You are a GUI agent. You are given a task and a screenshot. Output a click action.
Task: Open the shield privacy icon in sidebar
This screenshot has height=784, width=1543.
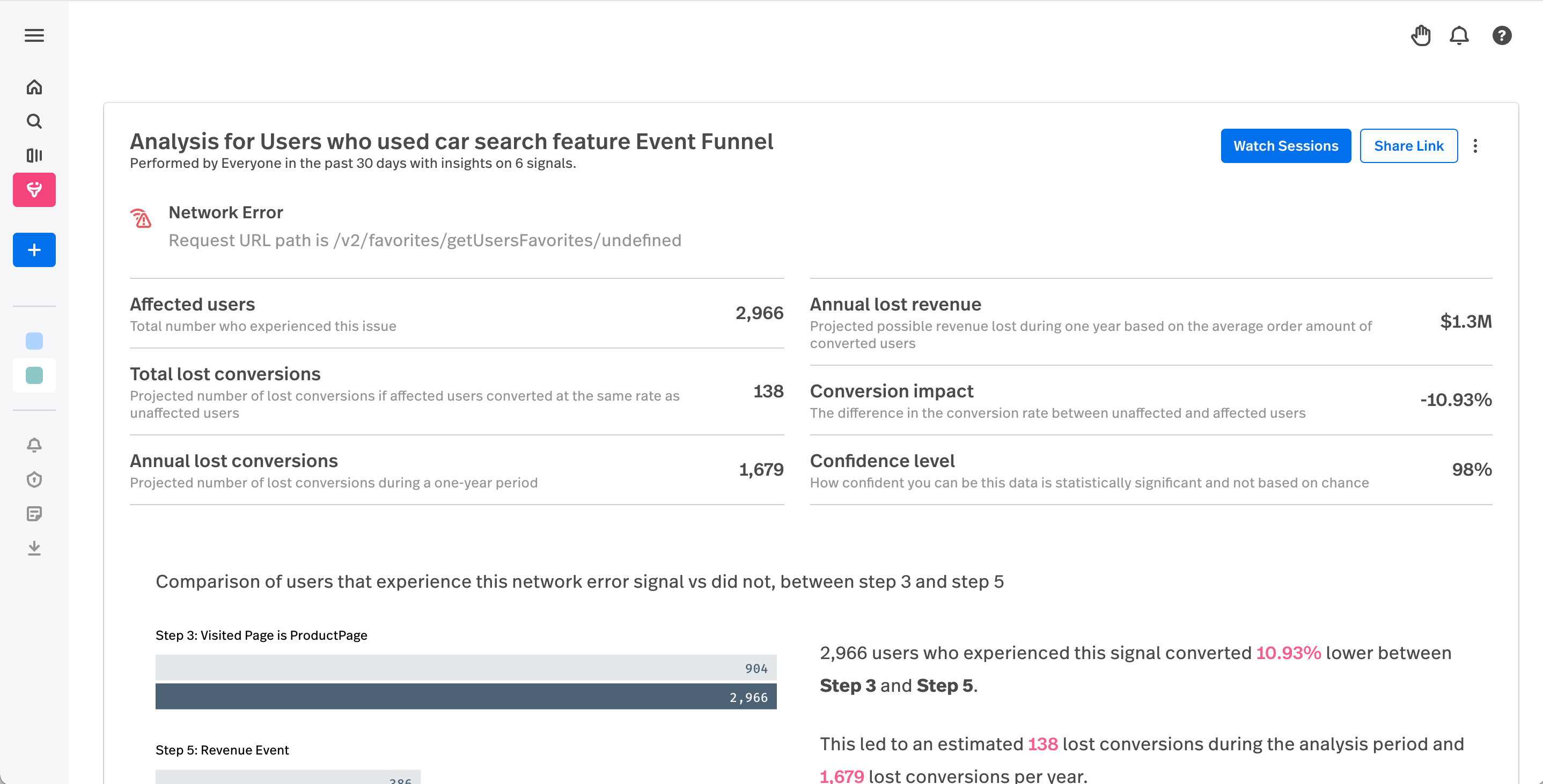pos(34,480)
